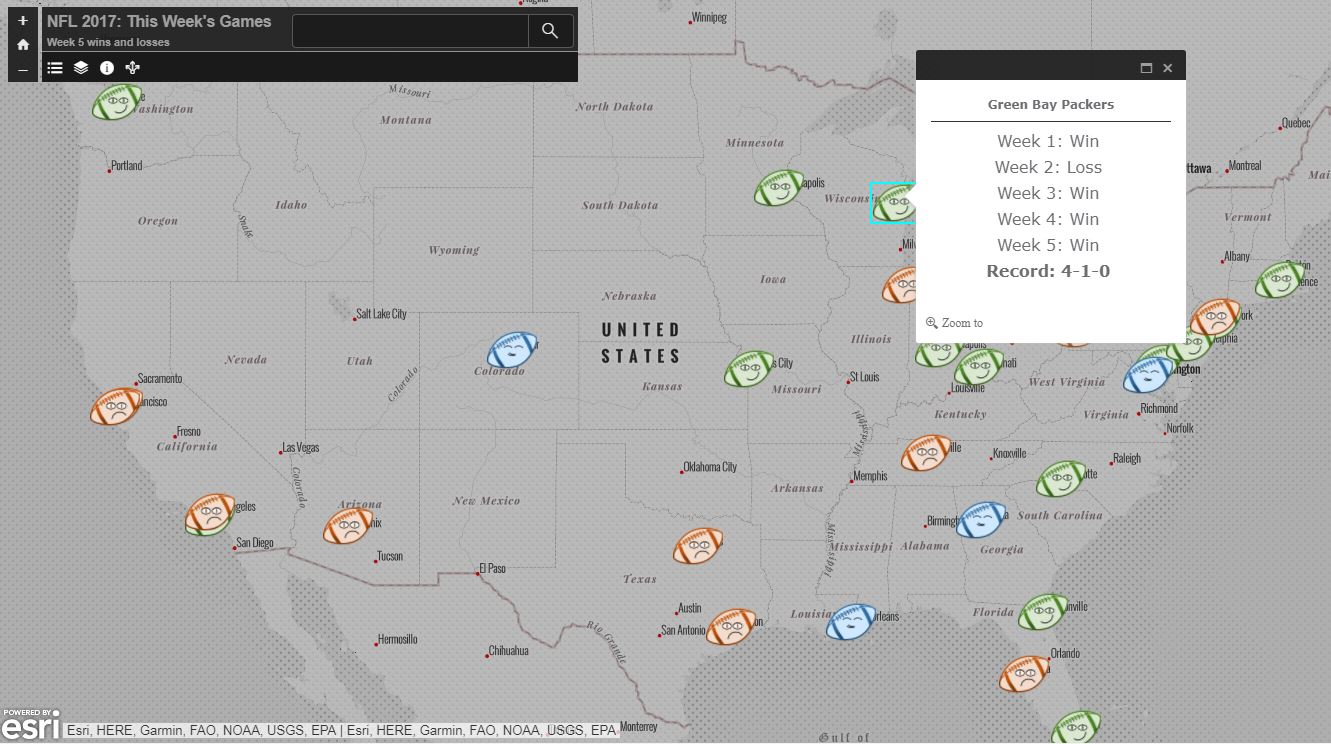The image size is (1331, 744).
Task: Click the El Paso map label
Action: coord(492,569)
